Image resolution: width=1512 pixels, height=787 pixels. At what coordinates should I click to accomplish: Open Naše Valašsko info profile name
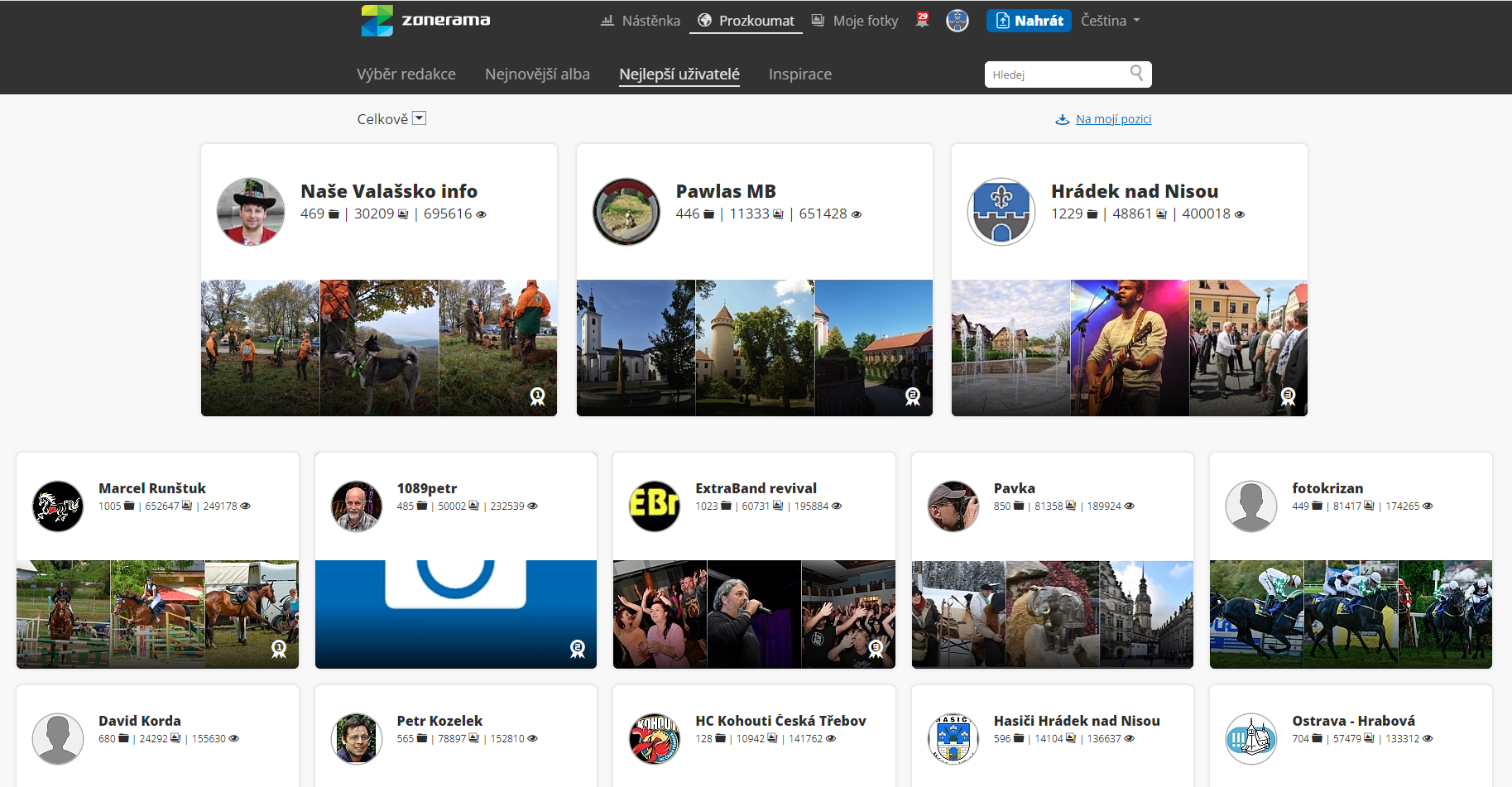[389, 191]
